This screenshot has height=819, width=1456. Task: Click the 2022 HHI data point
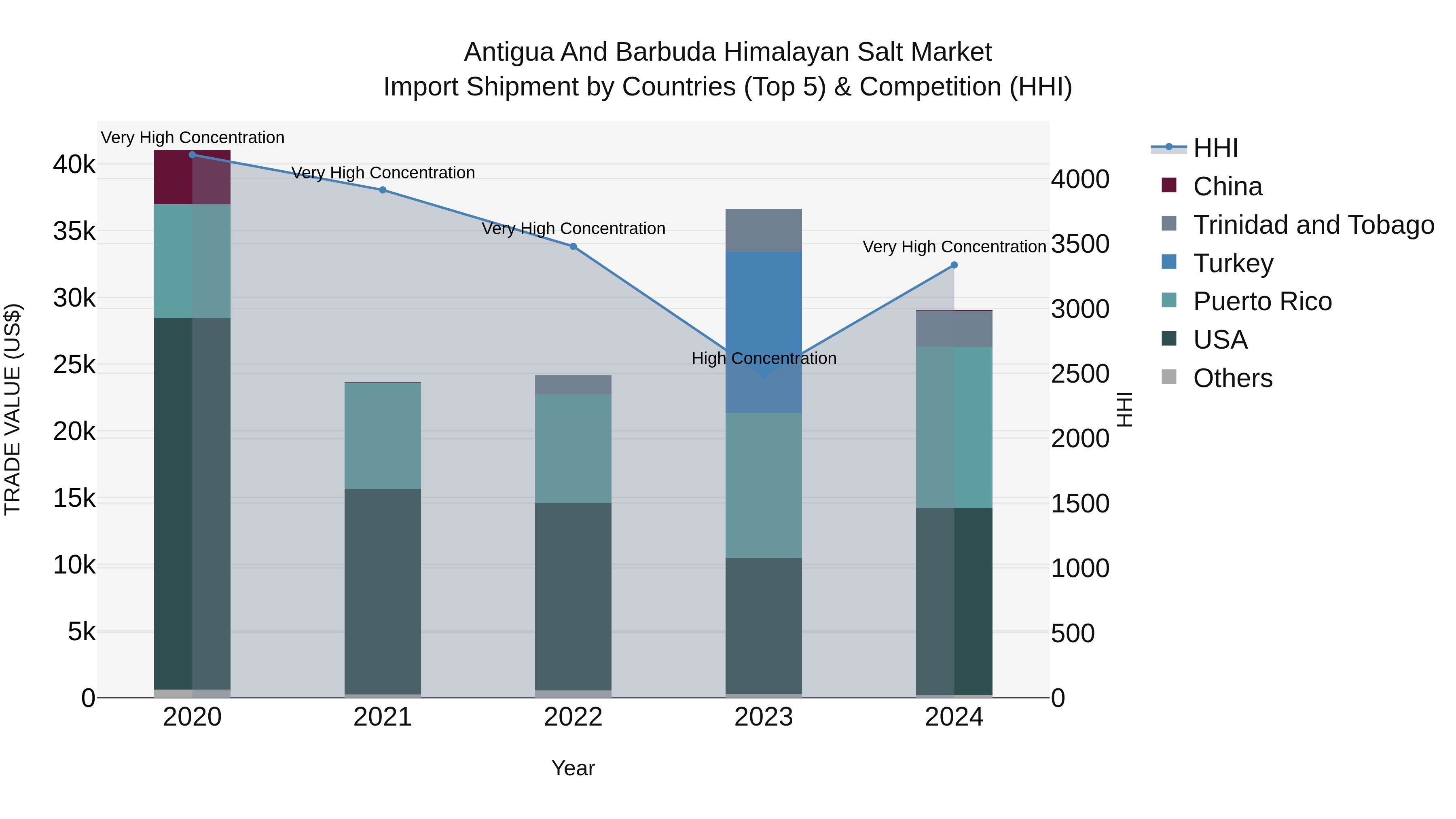[x=573, y=246]
